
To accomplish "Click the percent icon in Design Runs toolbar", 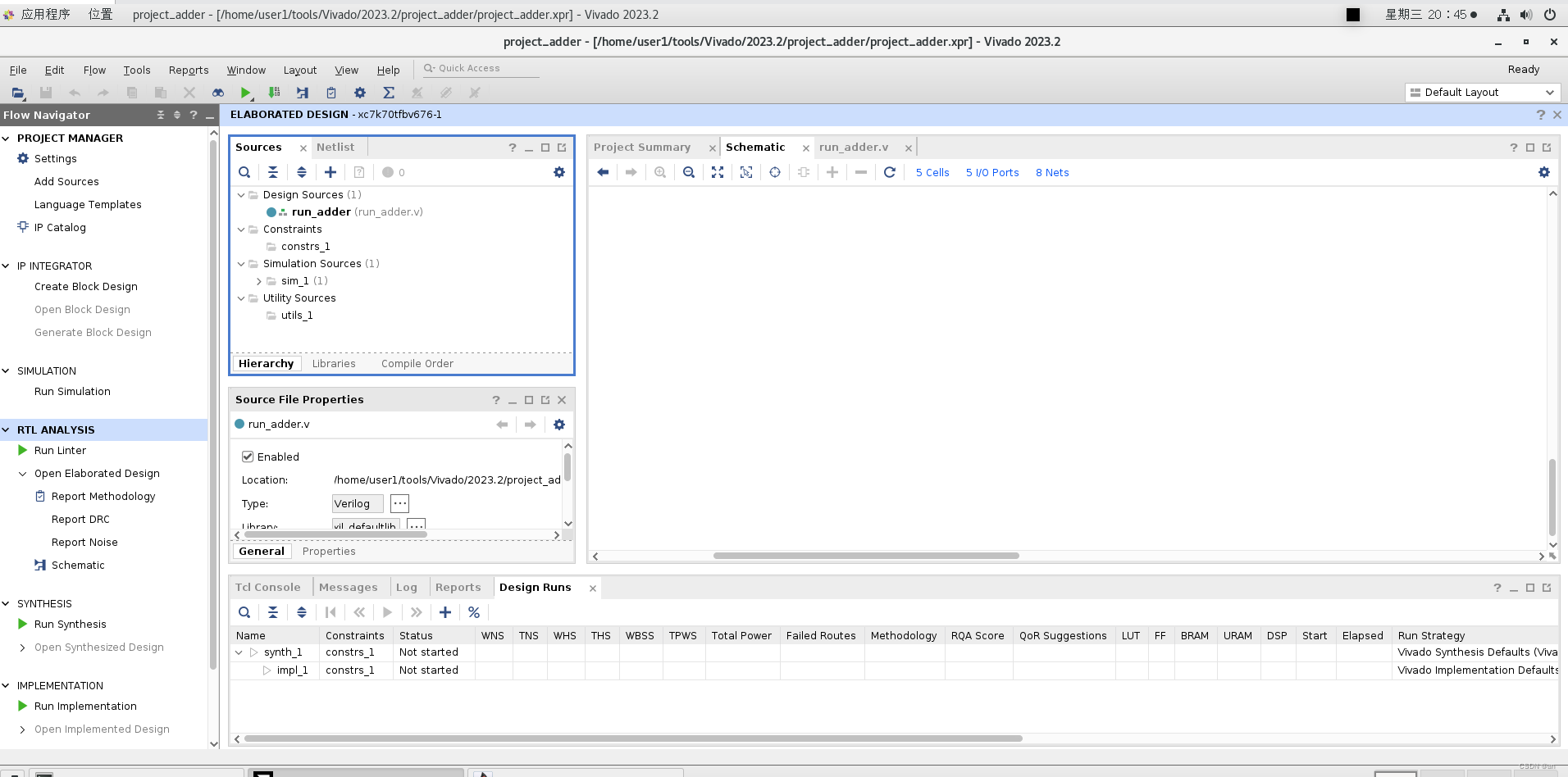I will coord(474,612).
